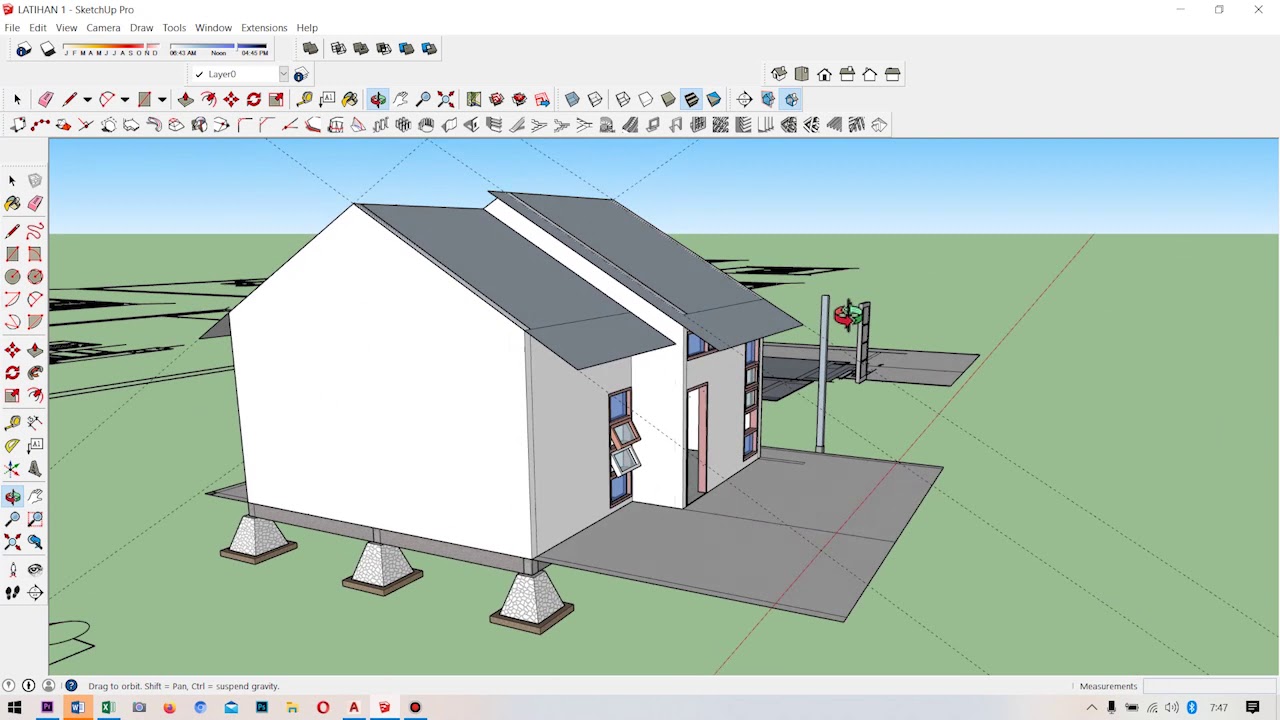Screen dimensions: 1280x720
Task: Switch to Front view house icon
Action: point(824,74)
